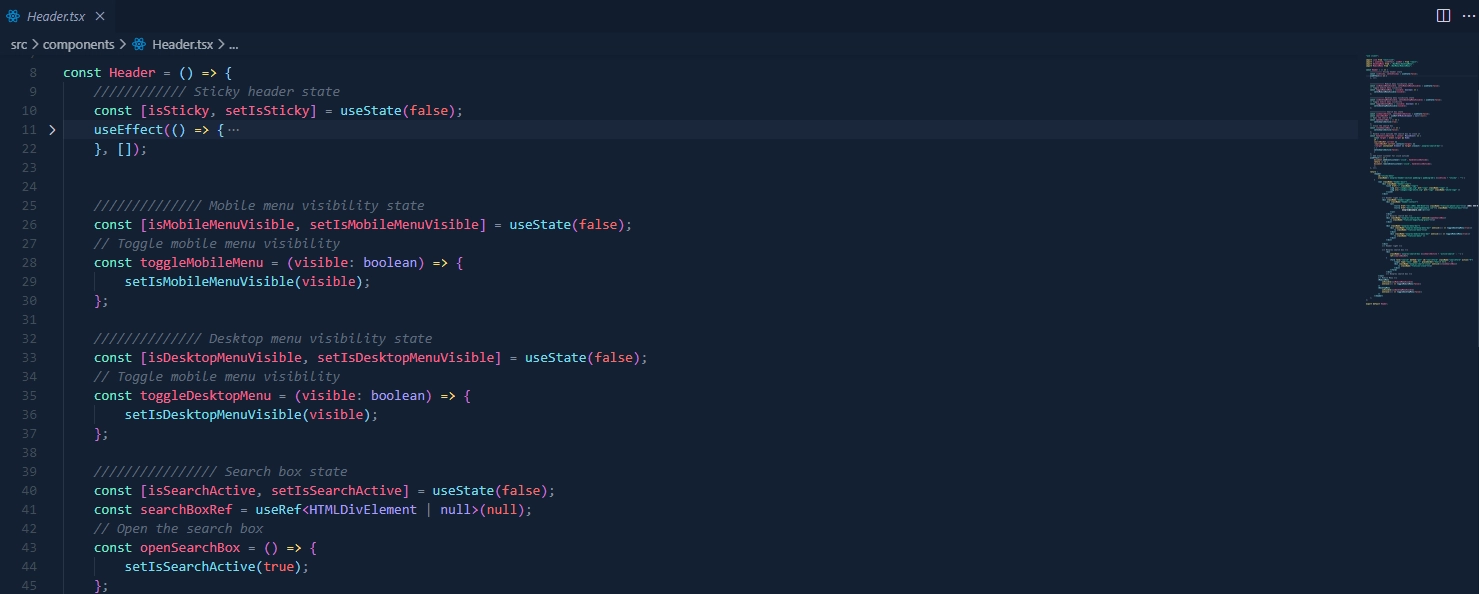Viewport: 1479px width, 594px height.
Task: Open the src breadcrumb folder
Action: pyautogui.click(x=19, y=45)
